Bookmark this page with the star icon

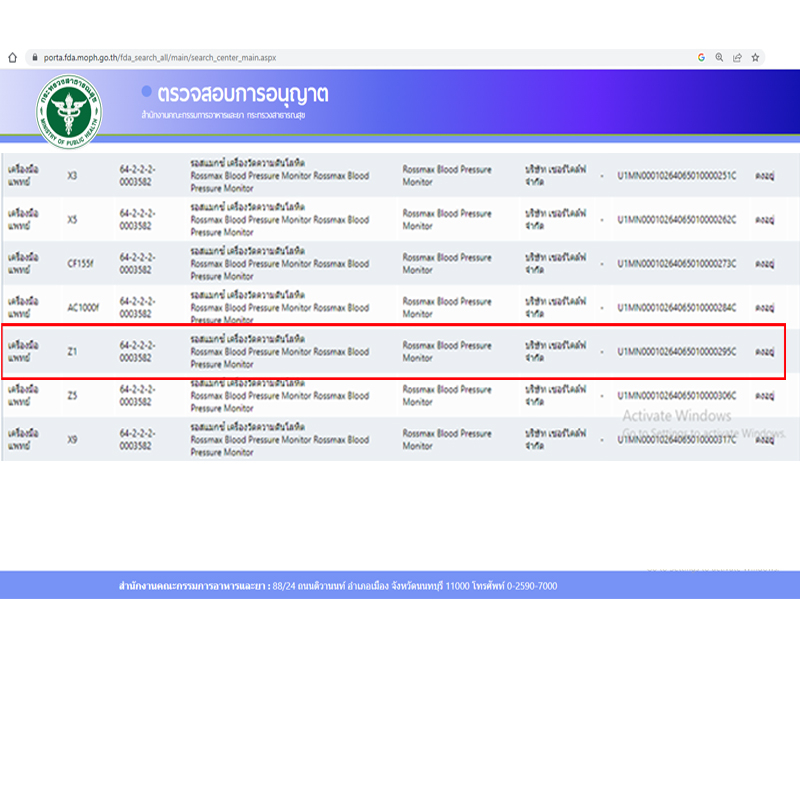click(755, 58)
